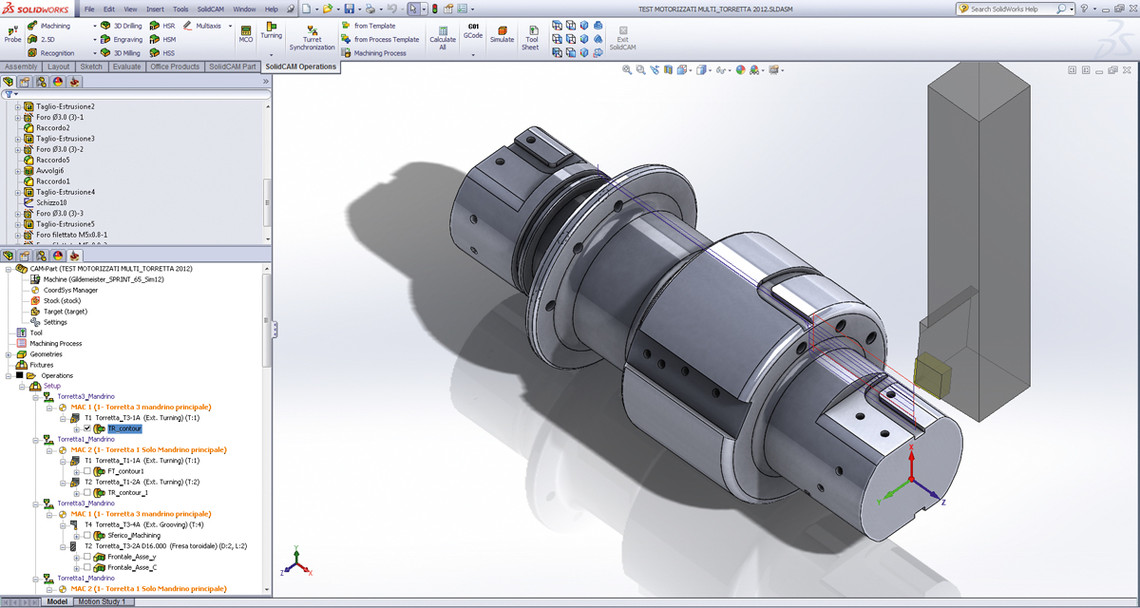Click the Machining Process toolbar button
1140x608 pixels.
pos(374,53)
